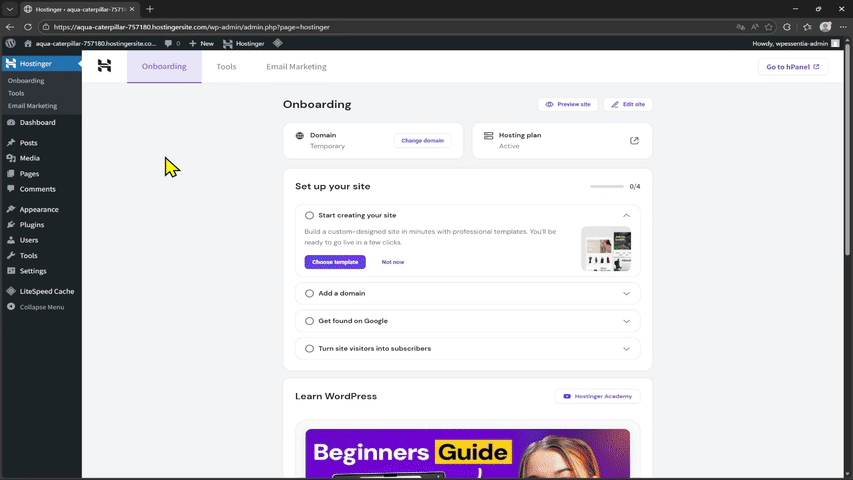Screen dimensions: 853x480
Task: Open Plugins in the WordPress sidebar
Action: click(31, 225)
